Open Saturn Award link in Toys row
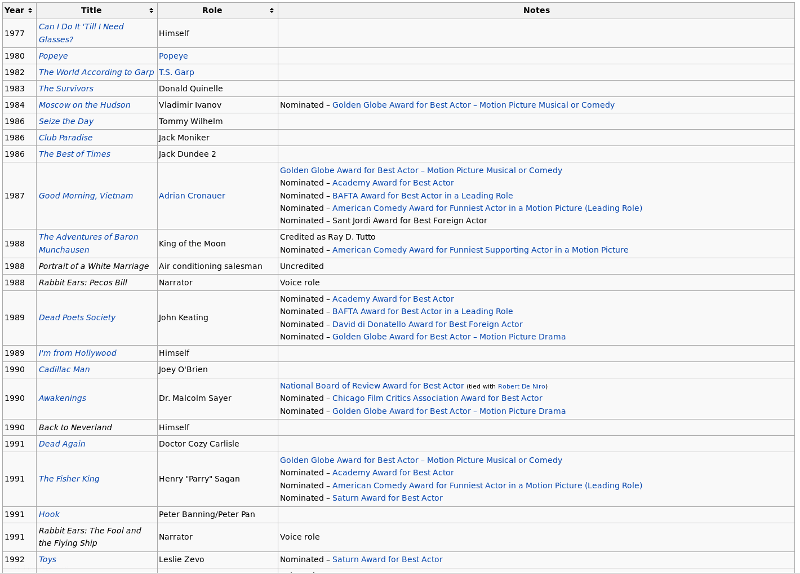This screenshot has height=574, width=800. pyautogui.click(x=387, y=559)
